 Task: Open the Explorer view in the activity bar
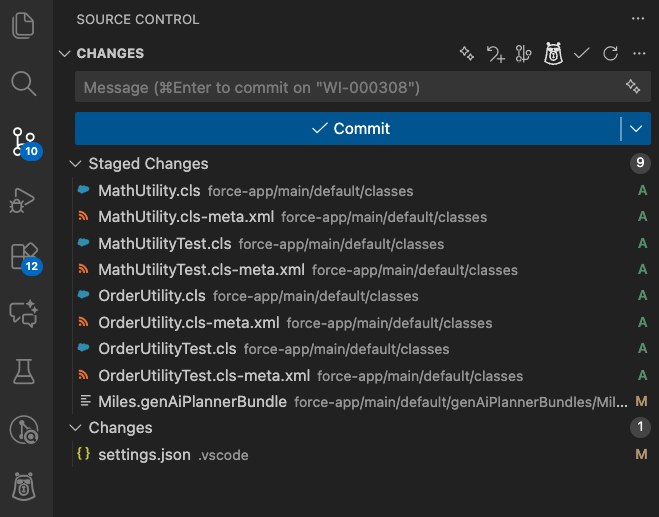click(23, 25)
